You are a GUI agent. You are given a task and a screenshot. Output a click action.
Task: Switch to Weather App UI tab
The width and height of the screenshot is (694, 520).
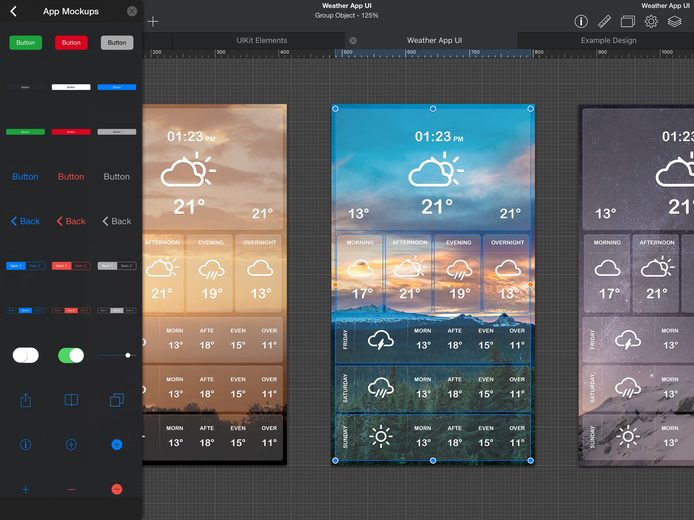click(x=434, y=40)
